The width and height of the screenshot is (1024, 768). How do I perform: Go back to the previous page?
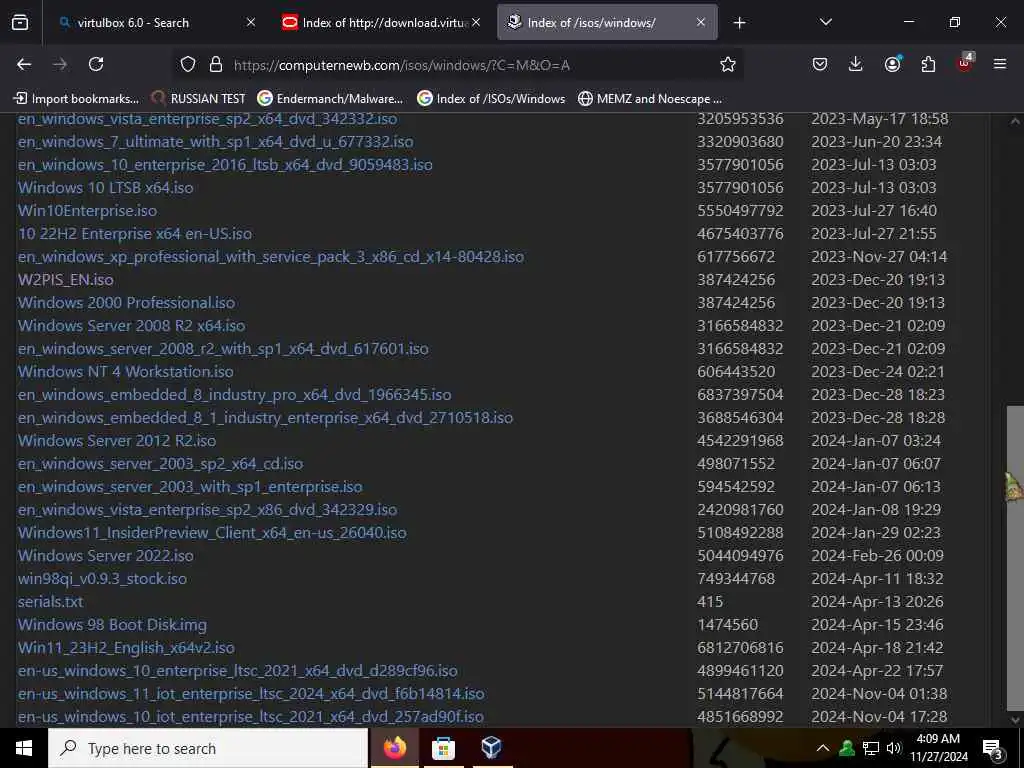tap(24, 64)
